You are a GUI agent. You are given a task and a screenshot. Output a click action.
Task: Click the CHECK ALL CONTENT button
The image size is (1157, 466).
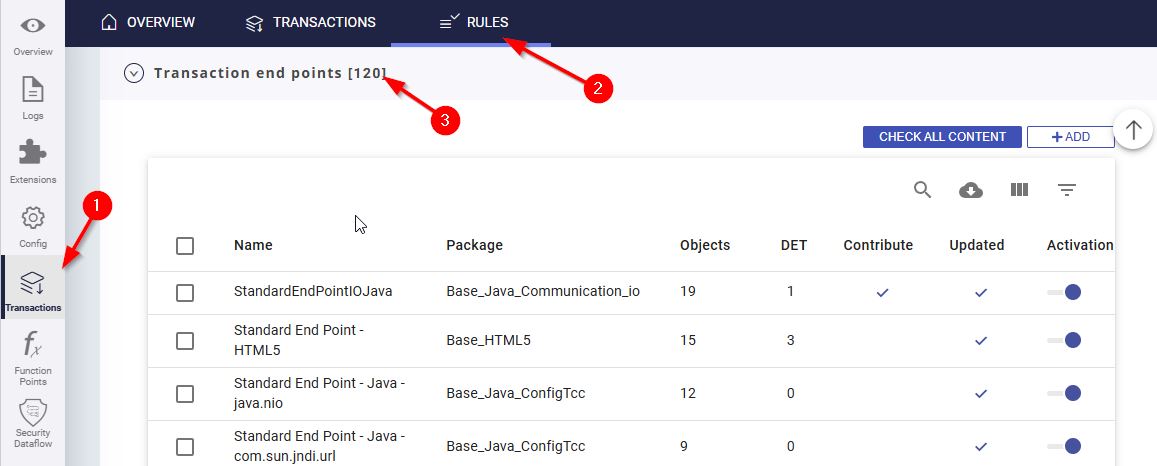click(942, 137)
